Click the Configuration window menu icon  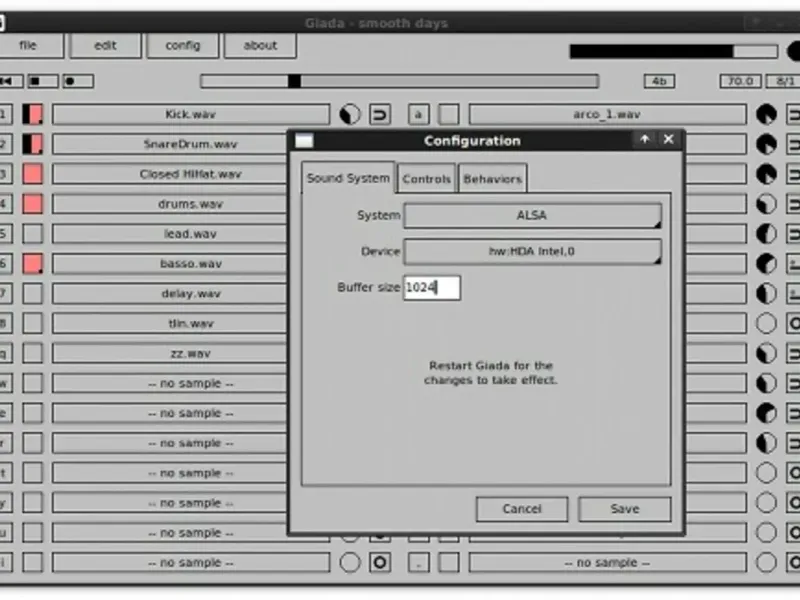pyautogui.click(x=304, y=141)
